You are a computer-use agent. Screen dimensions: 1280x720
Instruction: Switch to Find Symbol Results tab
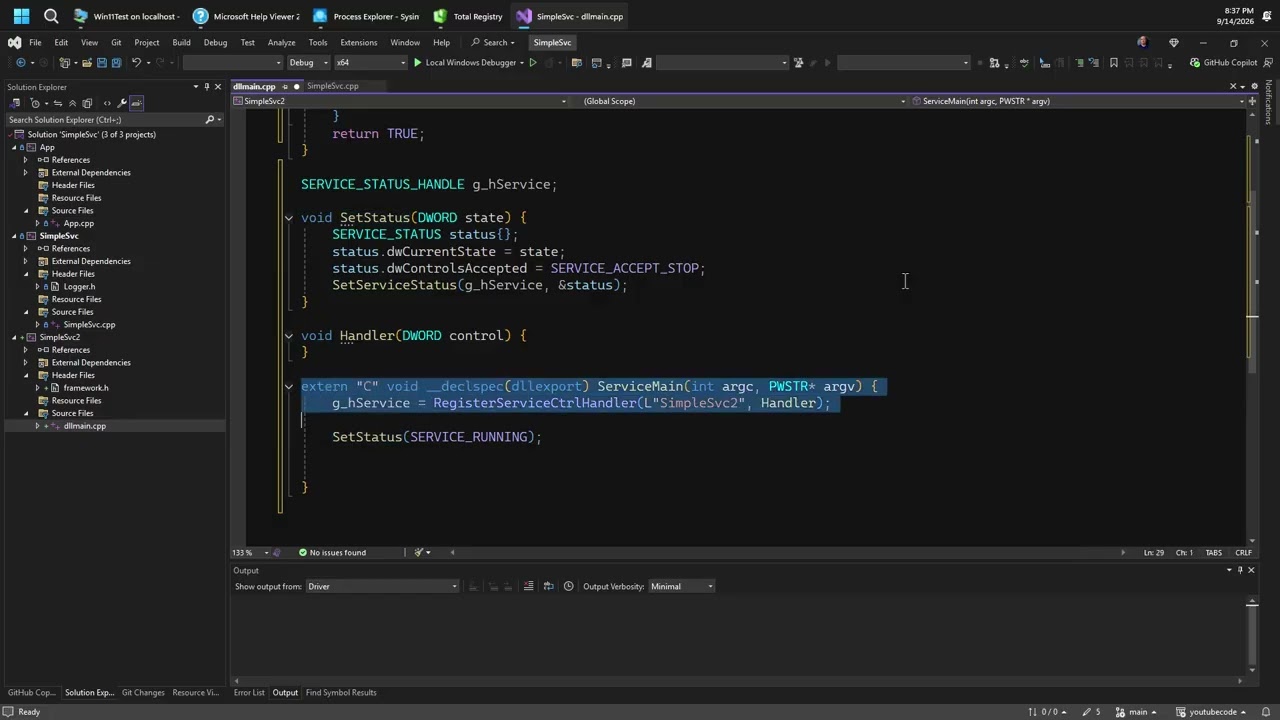click(341, 692)
